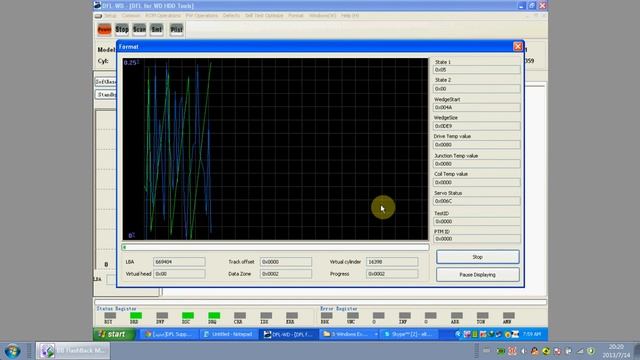The image size is (640, 360).
Task: Click the WedgeSize value field
Action: tap(476, 126)
